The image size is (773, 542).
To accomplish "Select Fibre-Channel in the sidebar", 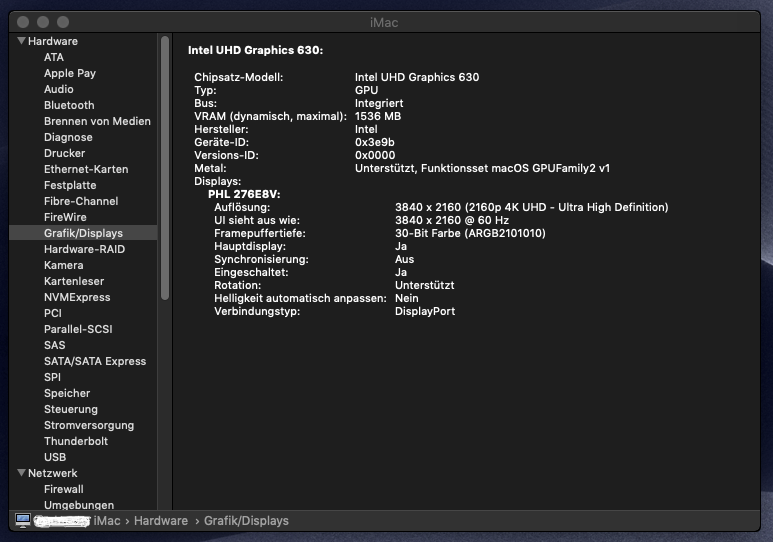I will [81, 201].
